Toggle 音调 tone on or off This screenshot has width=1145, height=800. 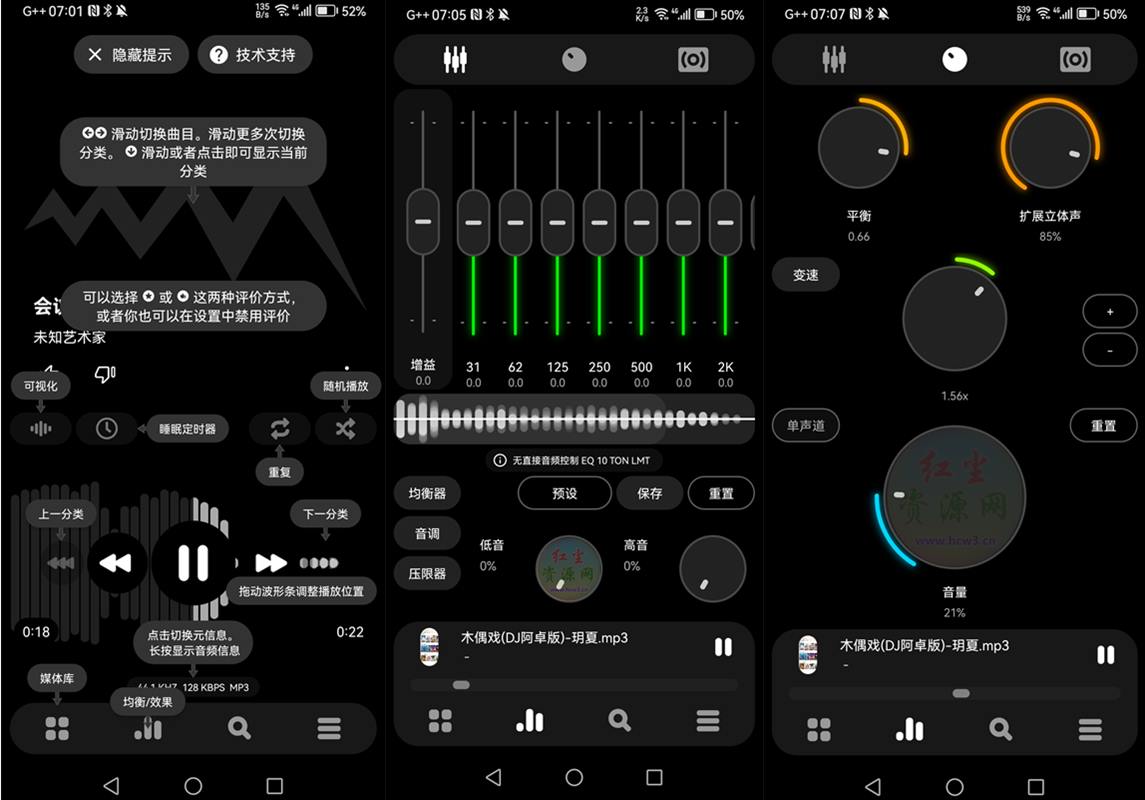click(x=427, y=534)
